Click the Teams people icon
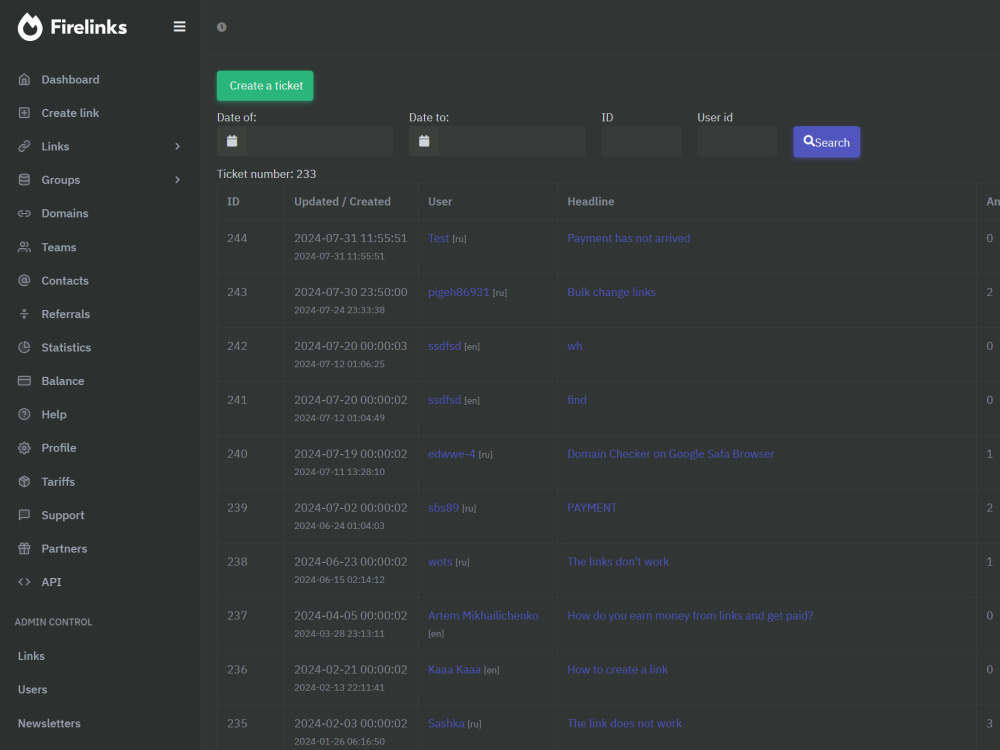Viewport: 1000px width, 750px height. click(x=24, y=247)
